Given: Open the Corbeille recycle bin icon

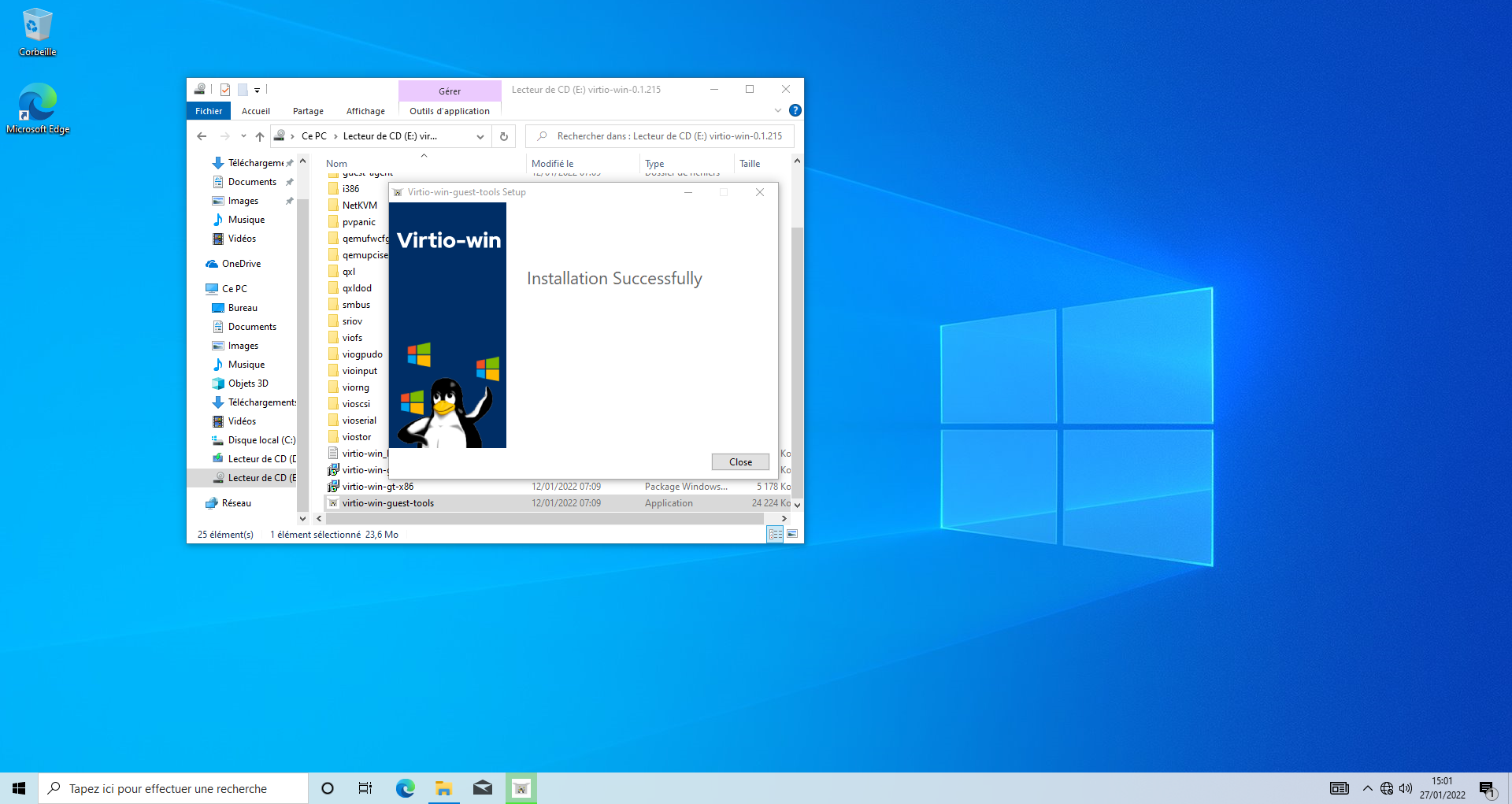Looking at the screenshot, I should pyautogui.click(x=37, y=32).
